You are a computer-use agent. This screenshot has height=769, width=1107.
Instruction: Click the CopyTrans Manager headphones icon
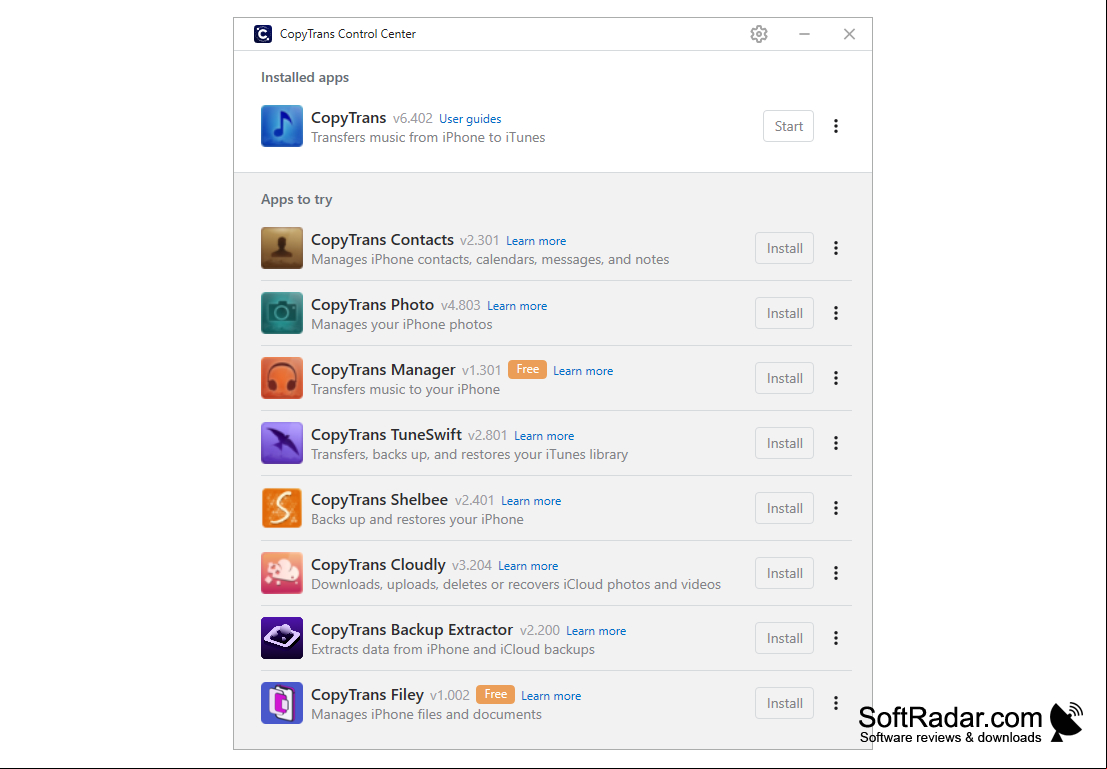click(x=282, y=378)
